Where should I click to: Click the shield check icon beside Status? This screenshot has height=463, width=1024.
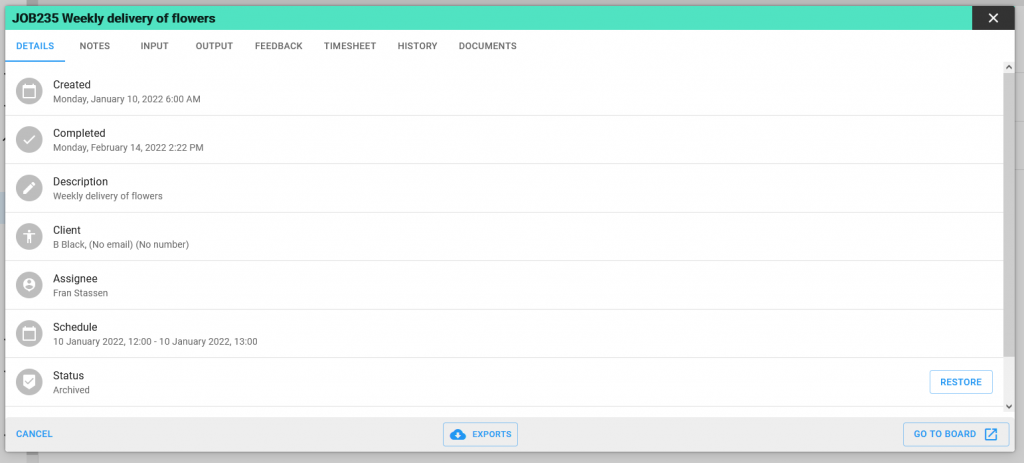tap(29, 382)
